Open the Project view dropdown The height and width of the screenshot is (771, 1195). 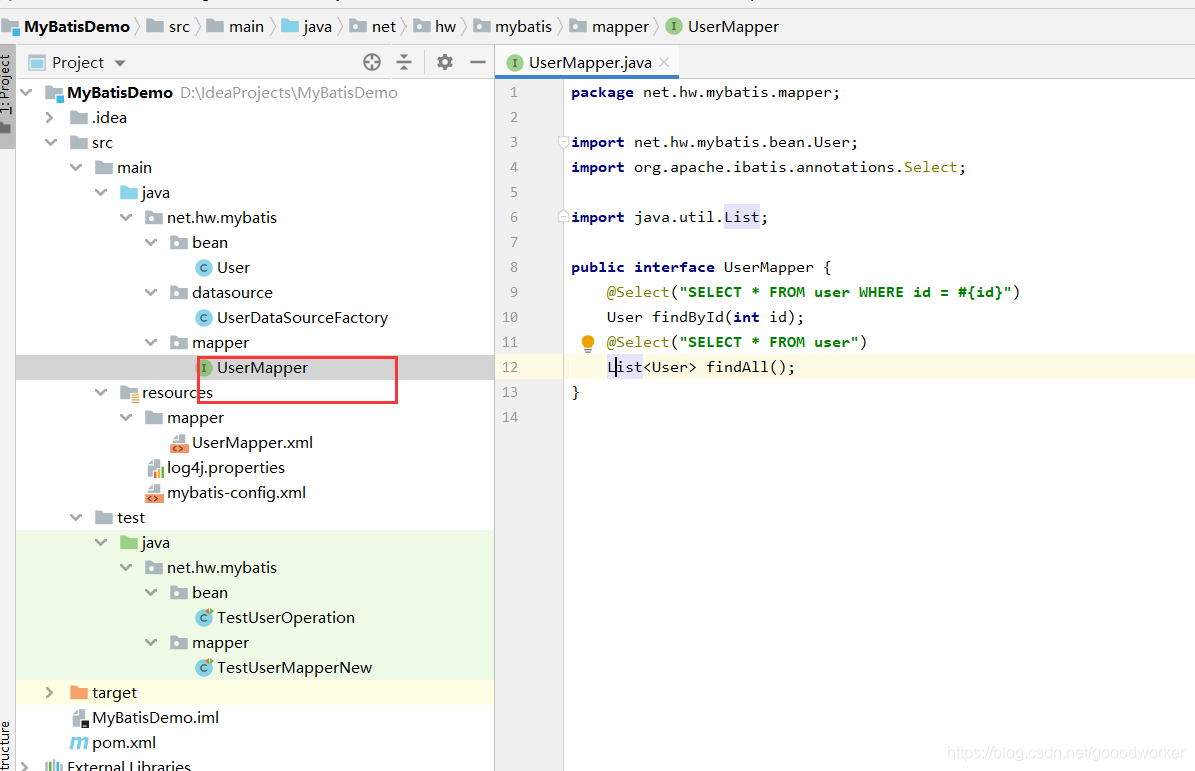tap(120, 63)
